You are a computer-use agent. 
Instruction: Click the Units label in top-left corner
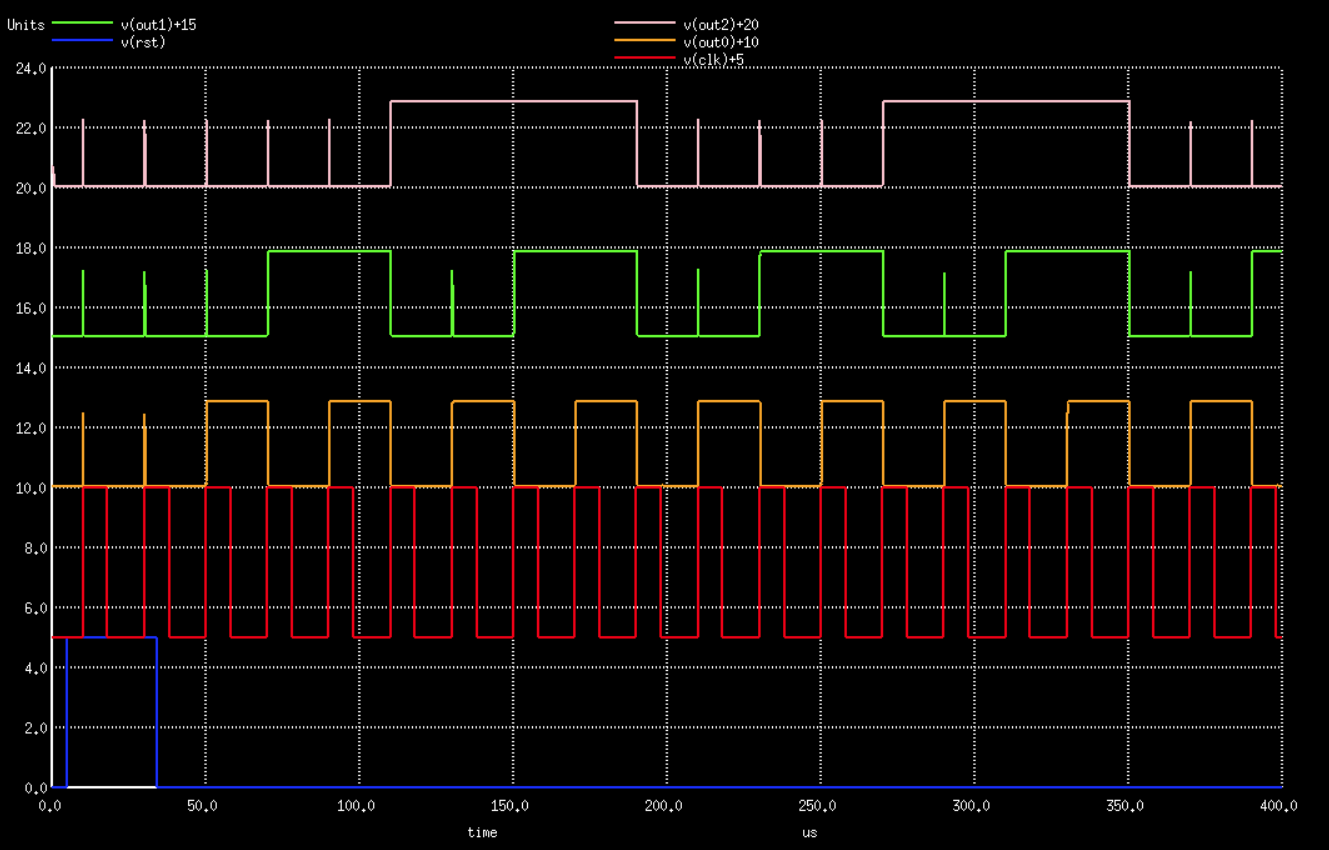pos(26,24)
